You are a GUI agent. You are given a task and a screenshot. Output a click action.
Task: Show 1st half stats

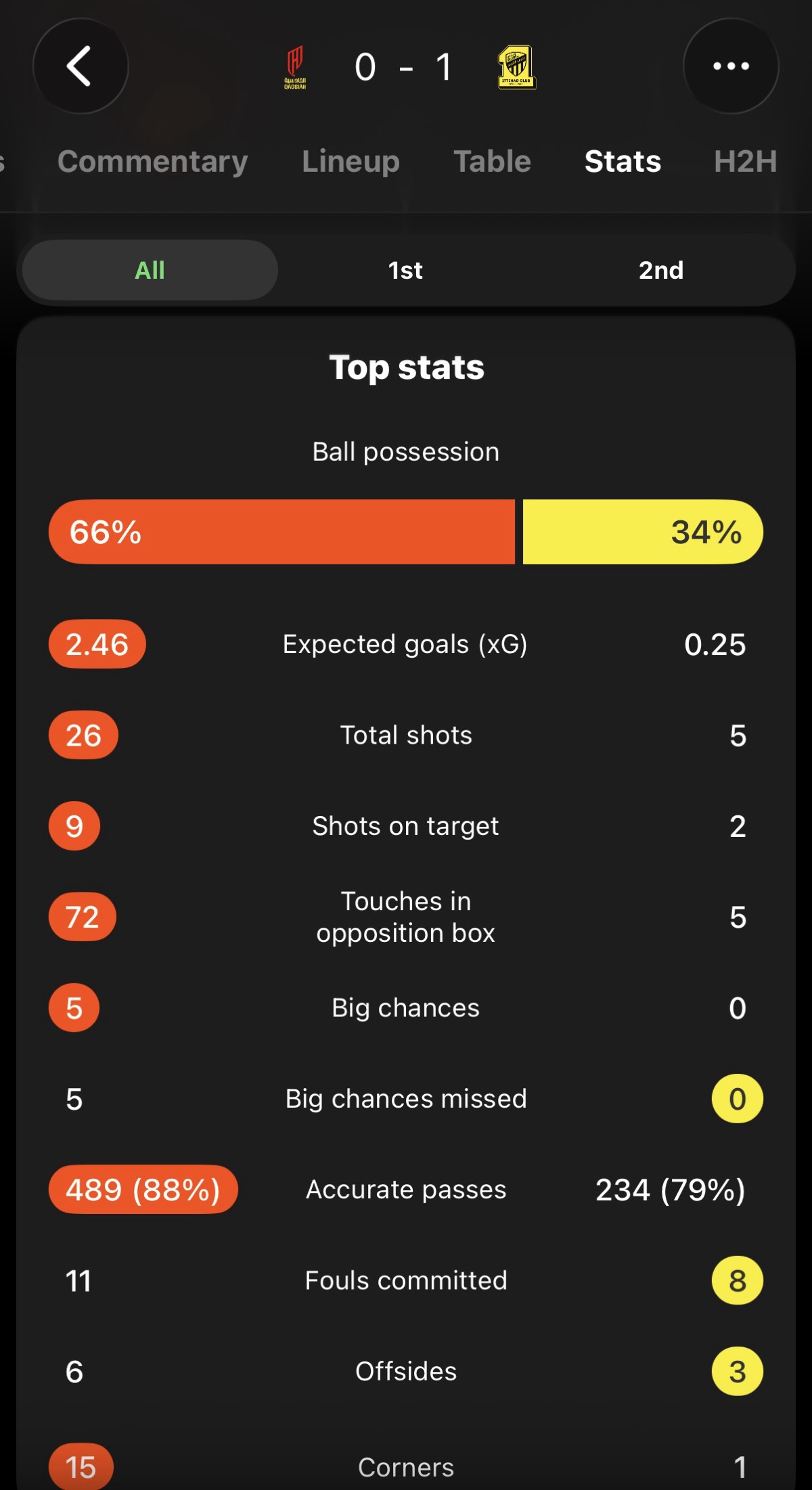pos(405,270)
